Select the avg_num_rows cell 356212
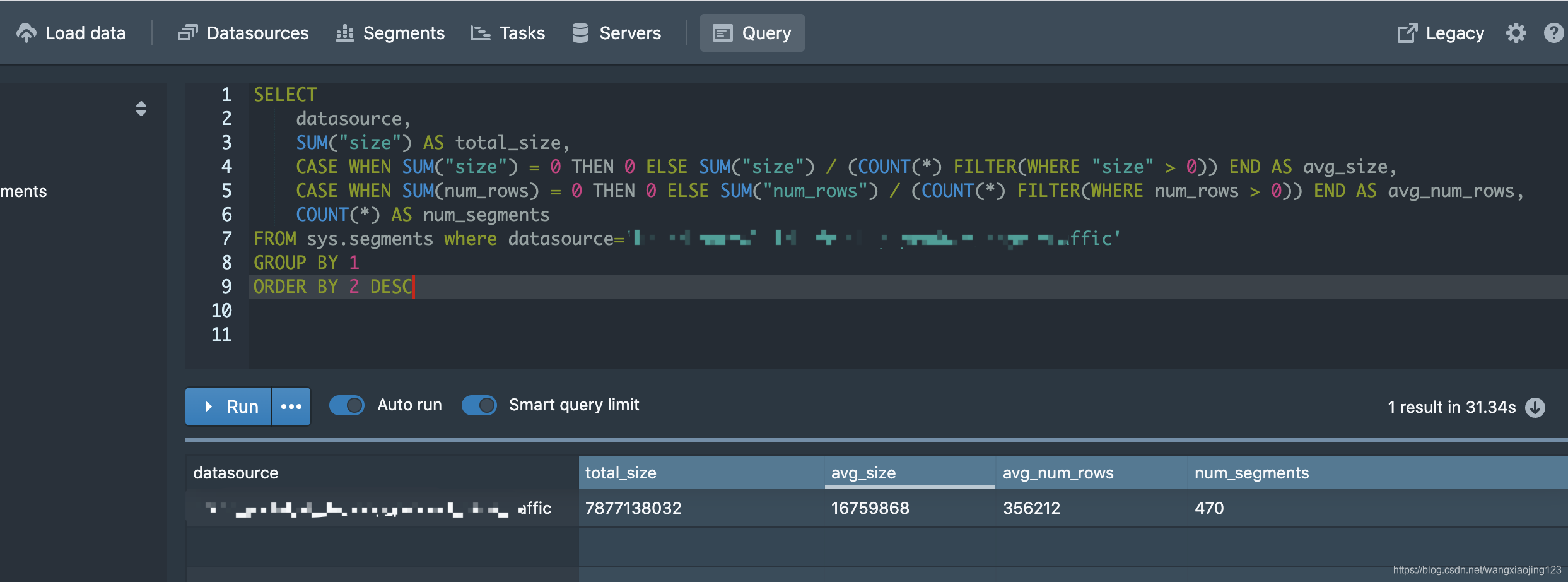This screenshot has width=1568, height=582. 1092,508
